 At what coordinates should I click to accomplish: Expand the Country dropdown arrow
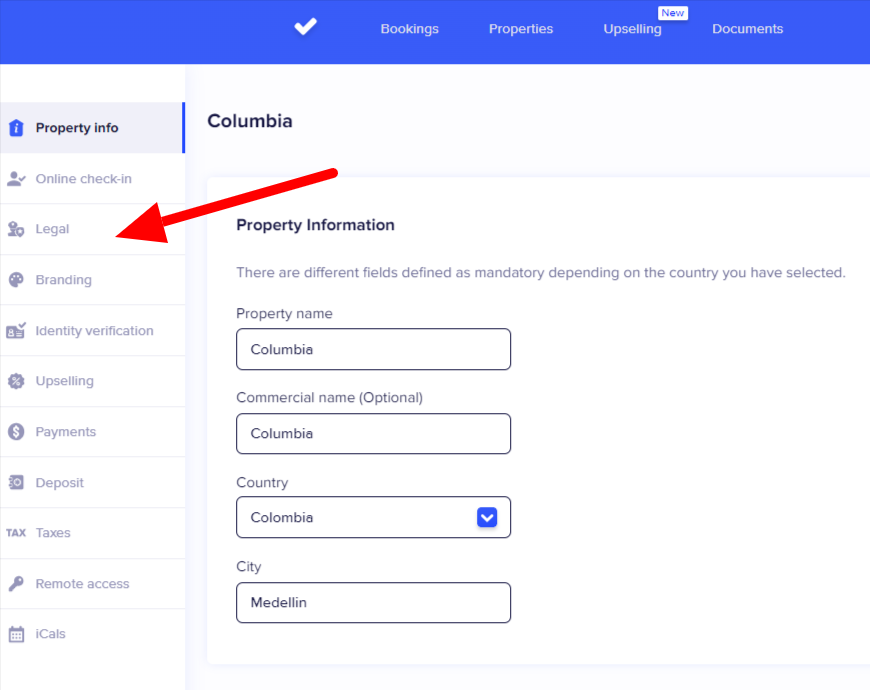487,517
